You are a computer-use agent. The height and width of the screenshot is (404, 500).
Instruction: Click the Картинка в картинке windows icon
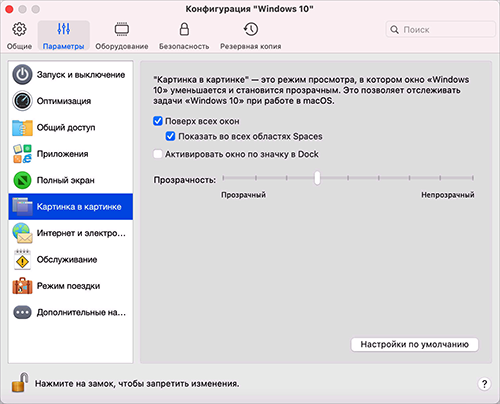click(x=22, y=206)
